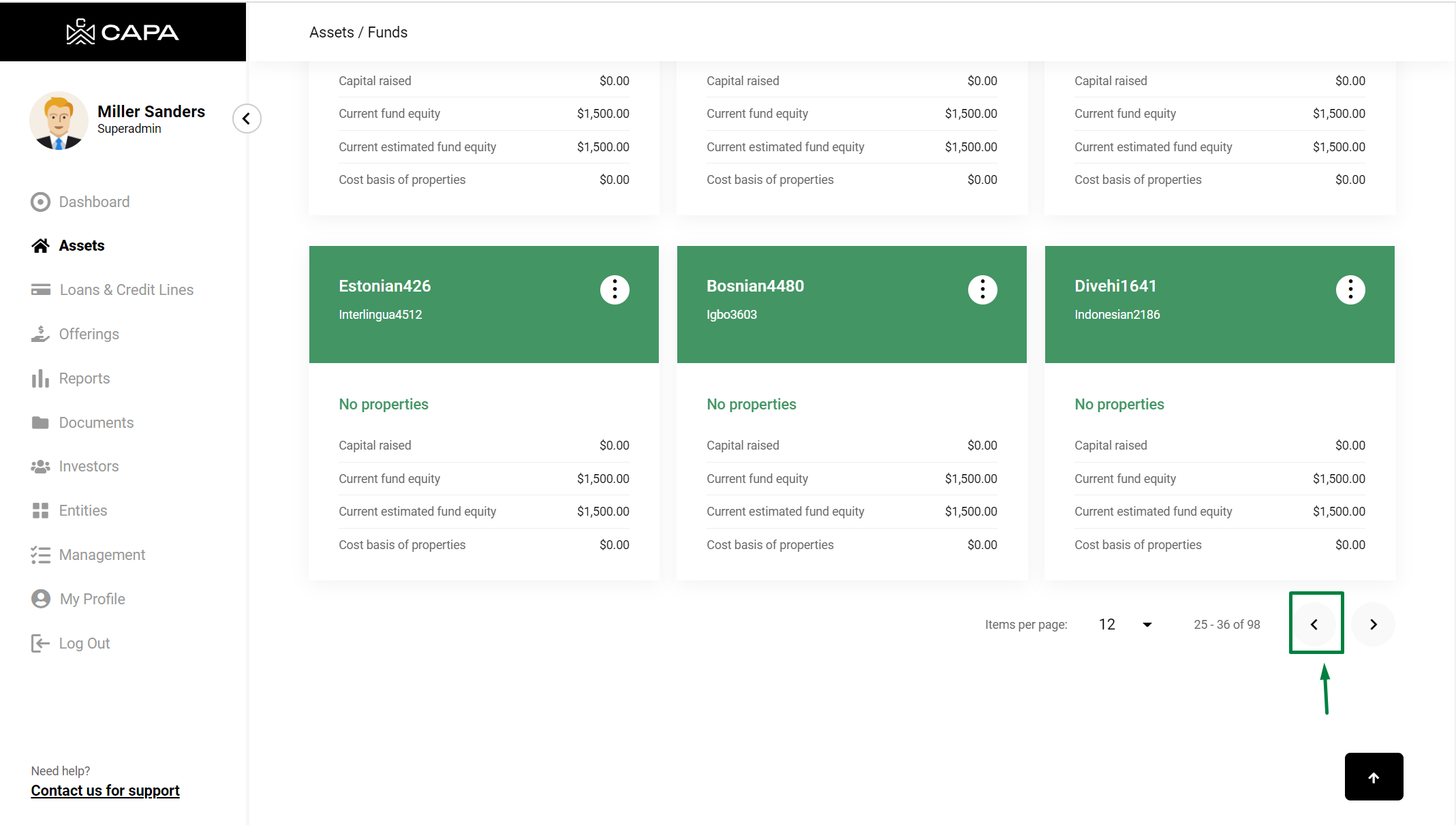Screen dimensions: 1456x825
Task: Click the Log Out icon
Action: [40, 643]
